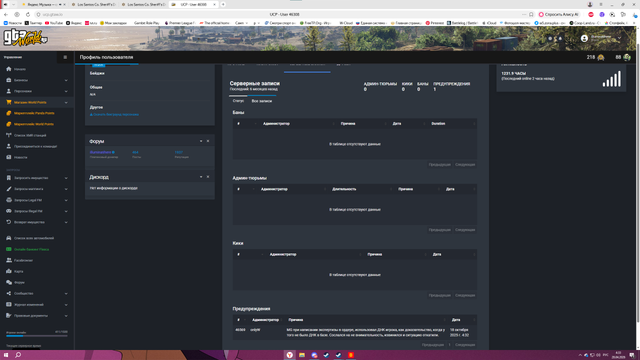Expand the Бизнесы sidebar chevron

[x=66, y=80]
